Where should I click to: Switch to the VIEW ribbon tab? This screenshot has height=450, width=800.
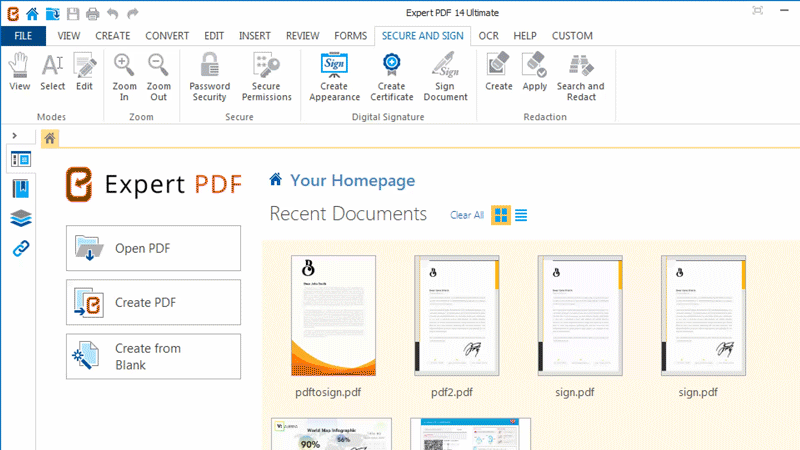click(x=68, y=36)
